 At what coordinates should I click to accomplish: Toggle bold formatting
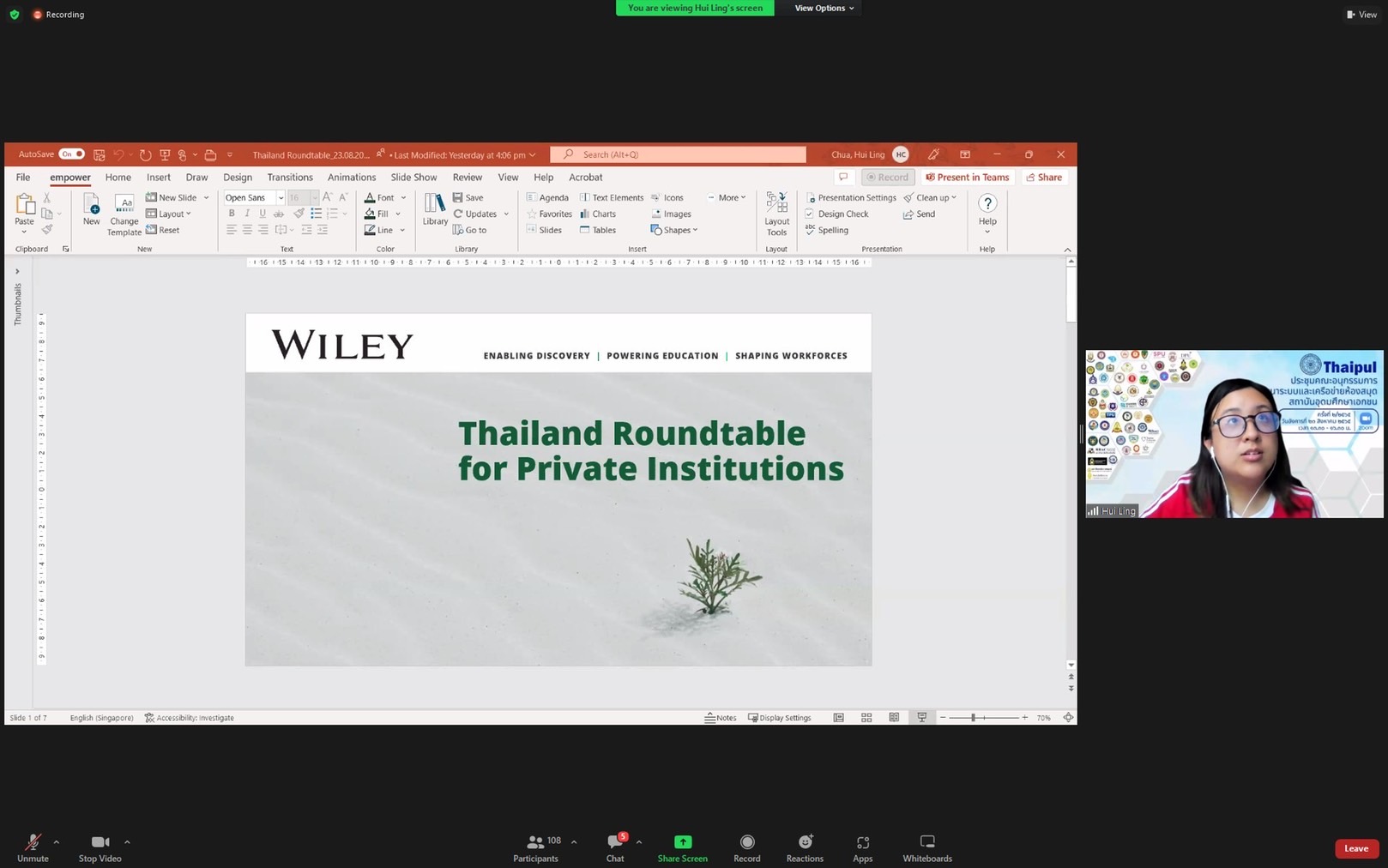coord(232,214)
